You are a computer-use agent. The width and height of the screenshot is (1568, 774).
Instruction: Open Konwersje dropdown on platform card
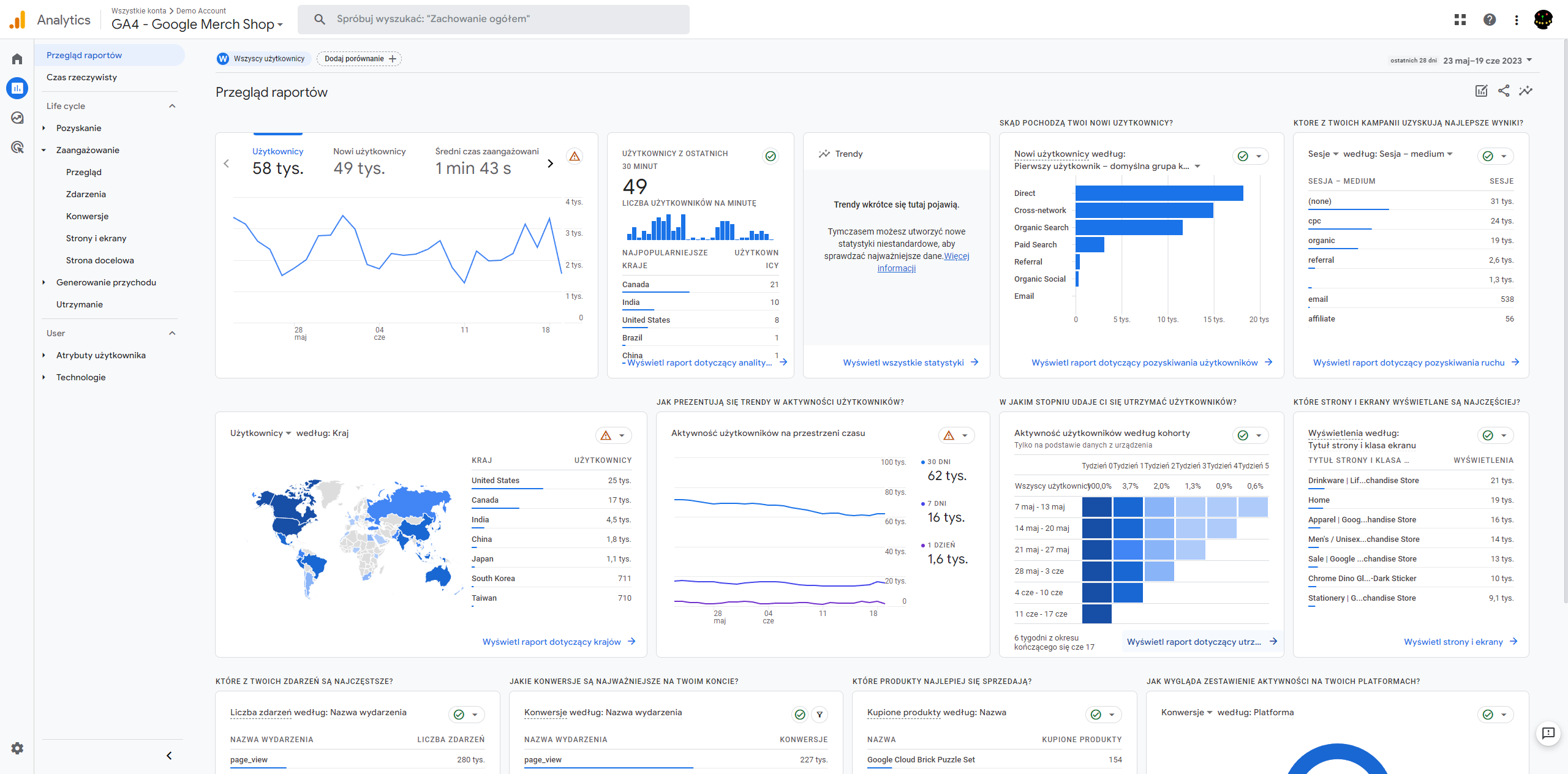pos(1187,712)
